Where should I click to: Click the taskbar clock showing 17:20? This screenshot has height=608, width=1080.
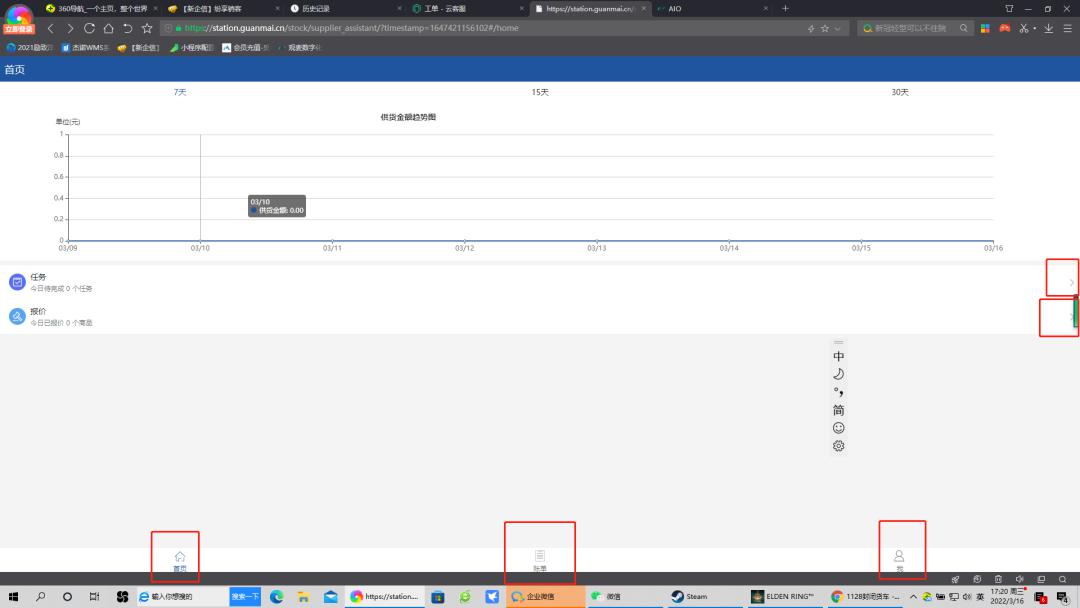(1007, 596)
